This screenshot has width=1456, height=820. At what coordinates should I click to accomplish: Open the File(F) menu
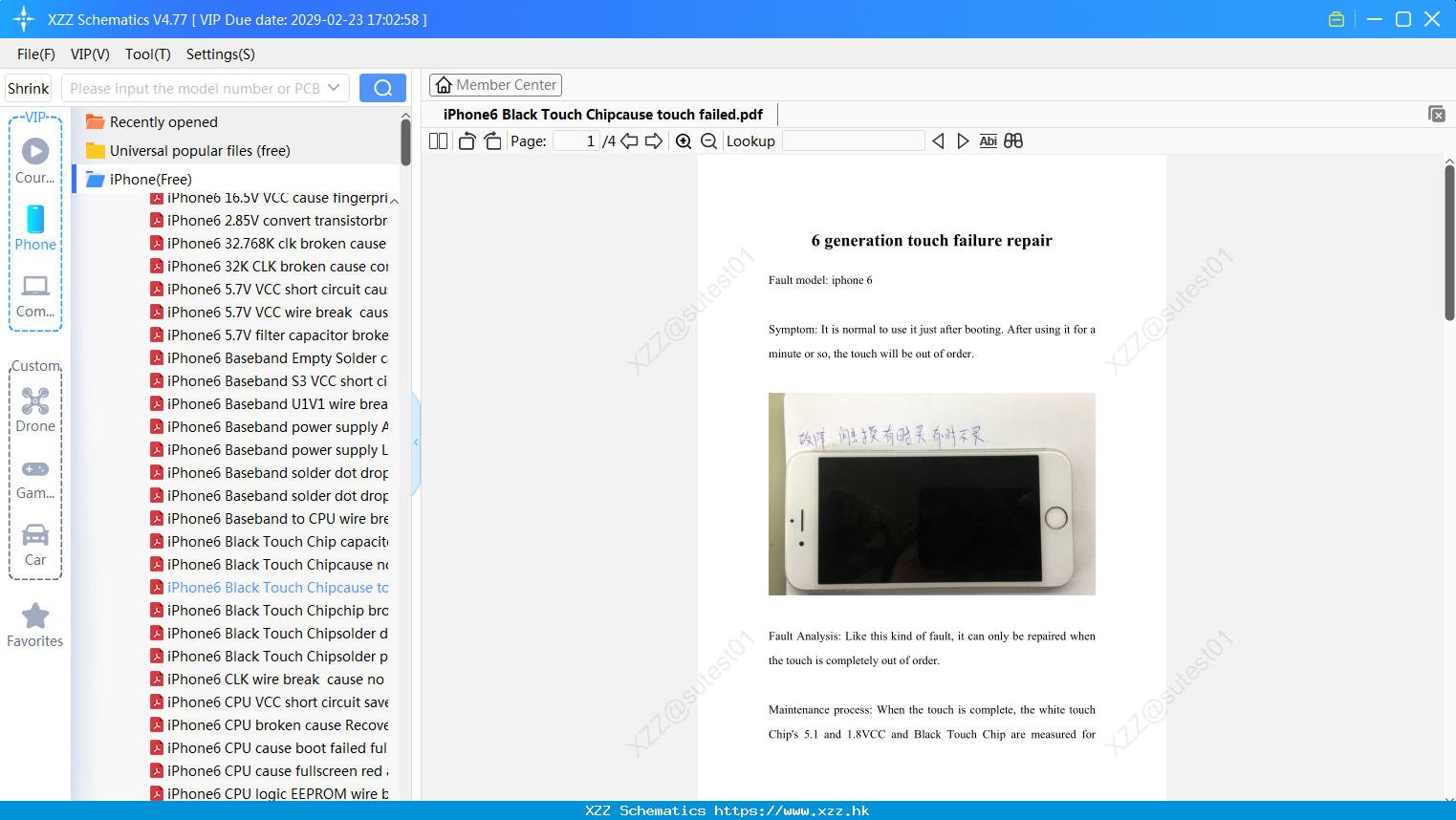pos(36,54)
